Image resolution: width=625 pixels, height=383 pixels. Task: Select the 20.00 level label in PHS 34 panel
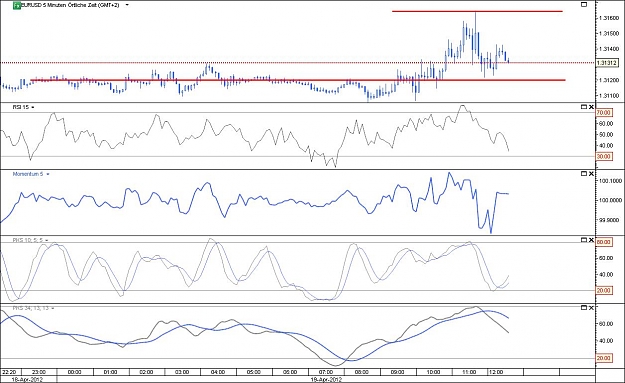coord(604,358)
